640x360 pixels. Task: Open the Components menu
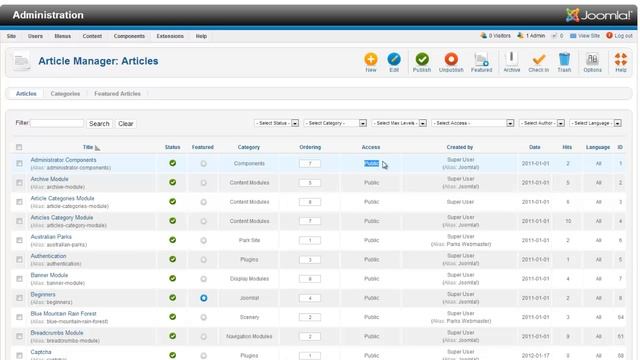129,36
